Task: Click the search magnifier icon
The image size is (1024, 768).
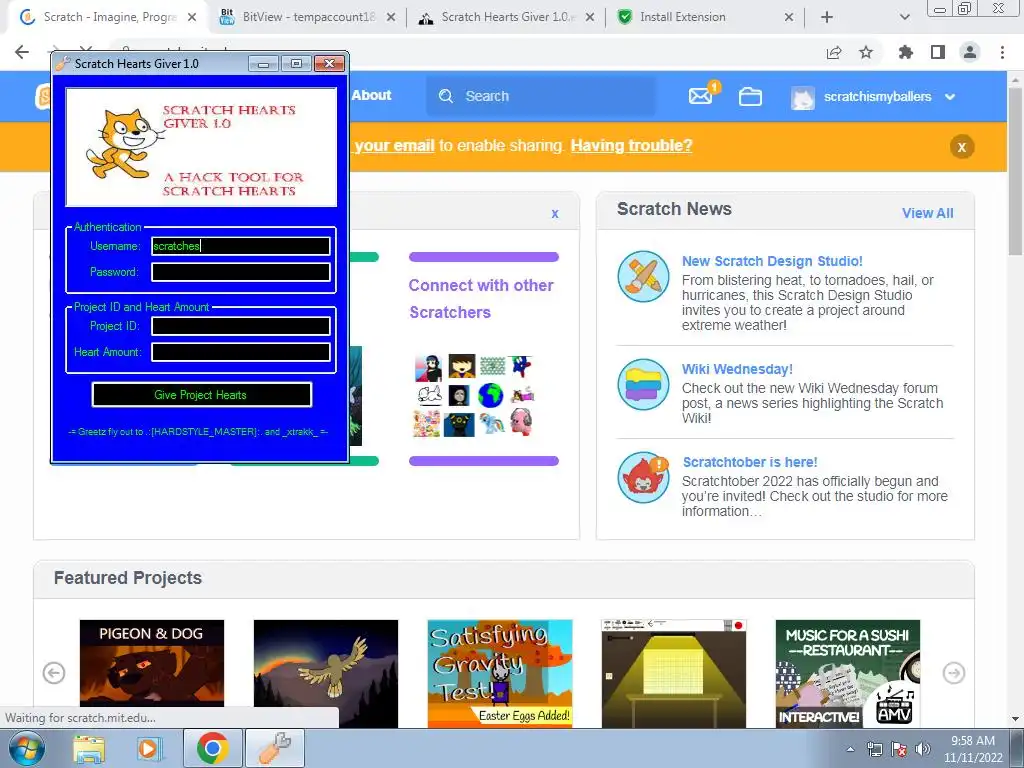Action: (446, 96)
